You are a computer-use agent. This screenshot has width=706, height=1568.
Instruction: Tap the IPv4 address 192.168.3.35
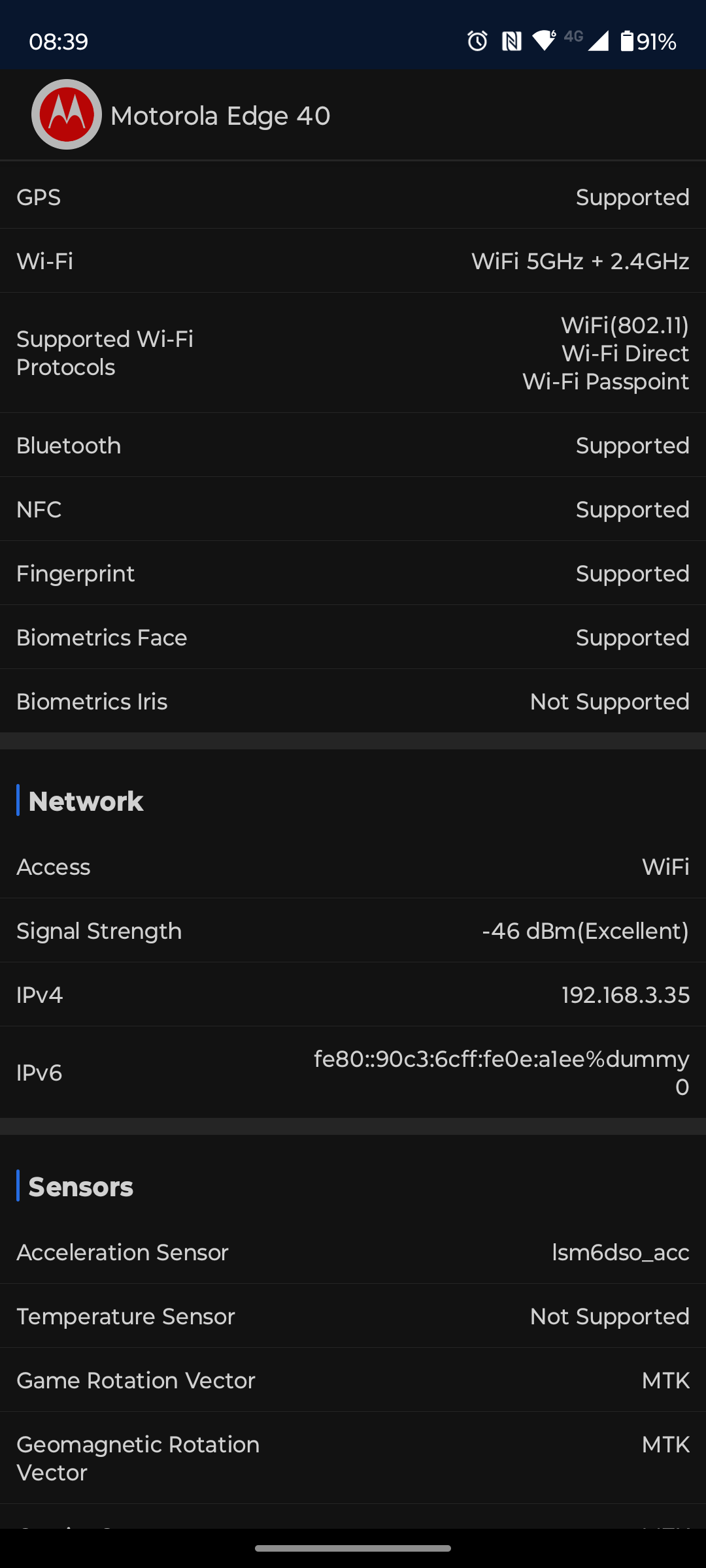[625, 995]
